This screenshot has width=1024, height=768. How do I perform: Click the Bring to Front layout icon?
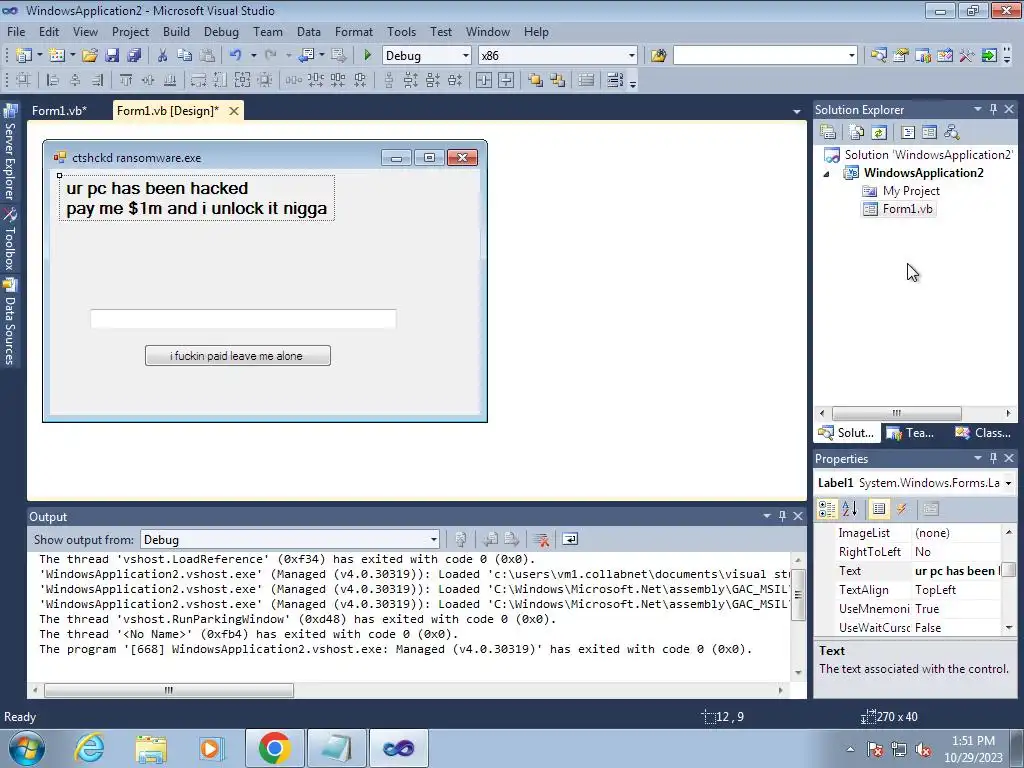click(536, 80)
